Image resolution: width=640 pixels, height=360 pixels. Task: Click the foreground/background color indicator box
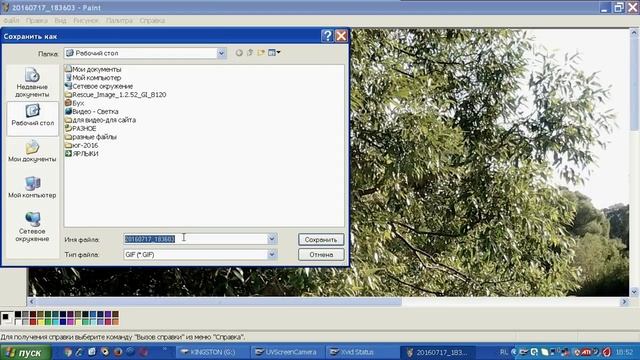pyautogui.click(x=7, y=318)
